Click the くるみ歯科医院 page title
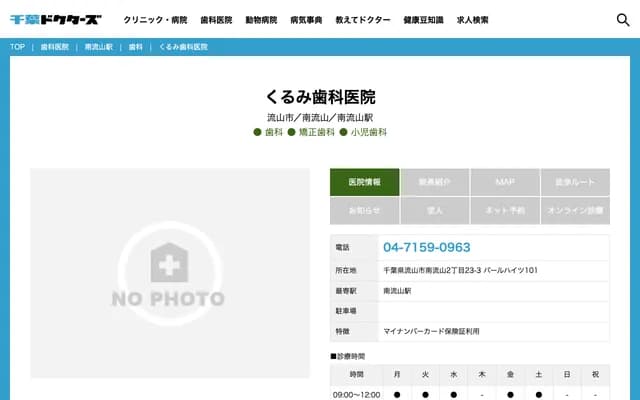Image resolution: width=640 pixels, height=400 pixels. coord(320,97)
